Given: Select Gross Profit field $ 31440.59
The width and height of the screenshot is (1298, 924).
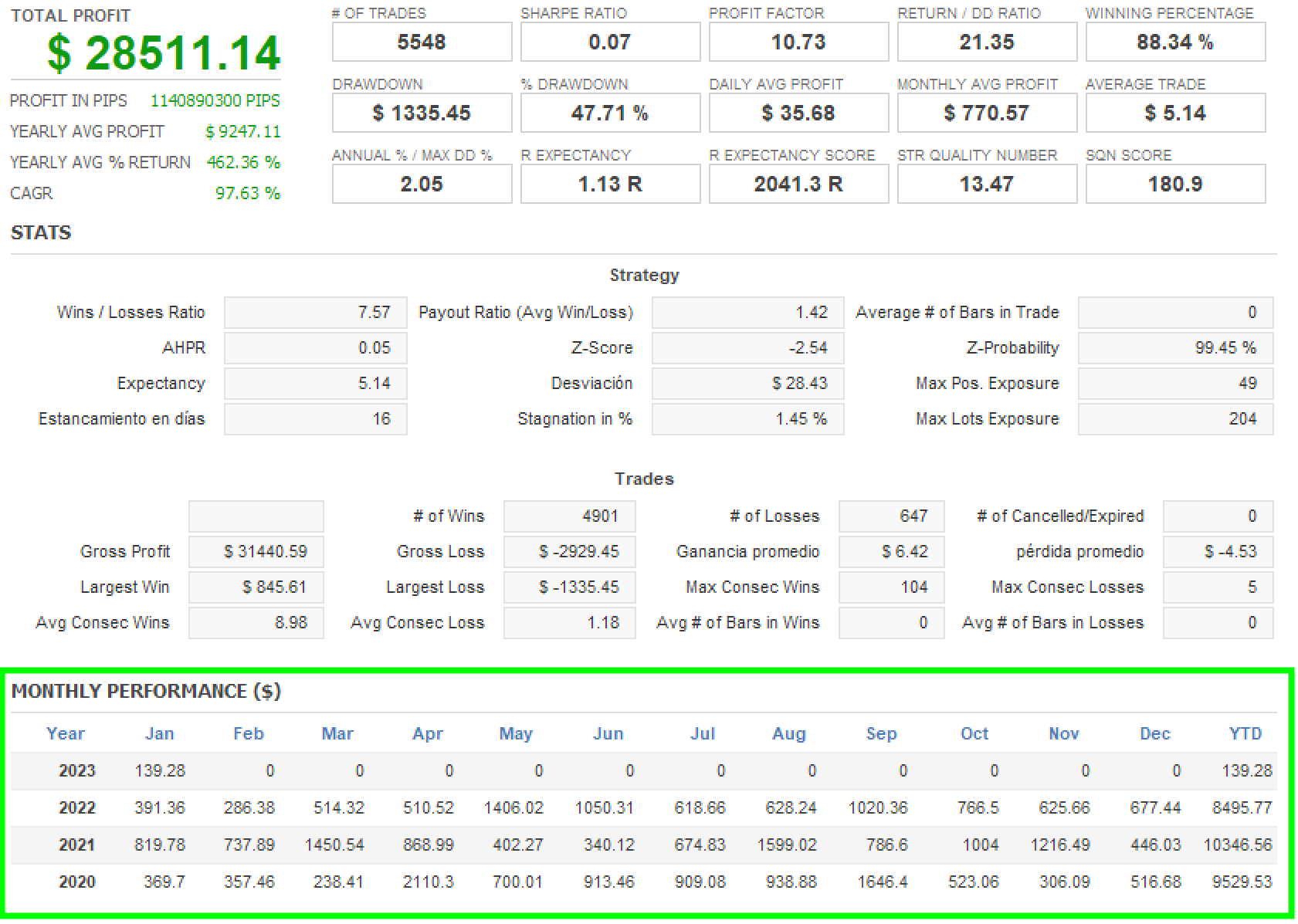Looking at the screenshot, I should [256, 552].
